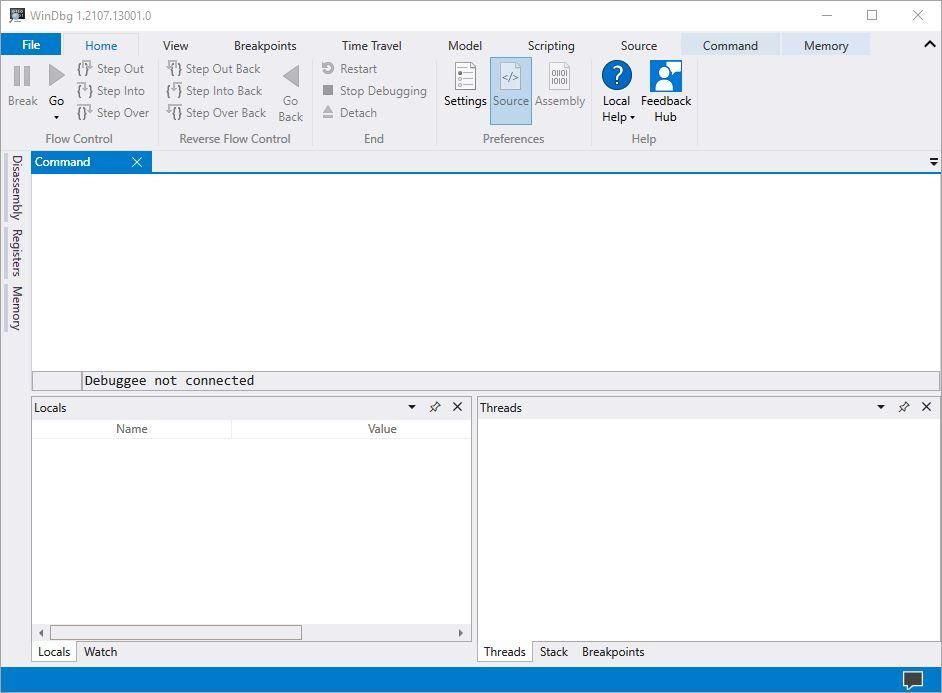Click Step Out in Flow Control
The image size is (942, 693).
pyautogui.click(x=111, y=68)
